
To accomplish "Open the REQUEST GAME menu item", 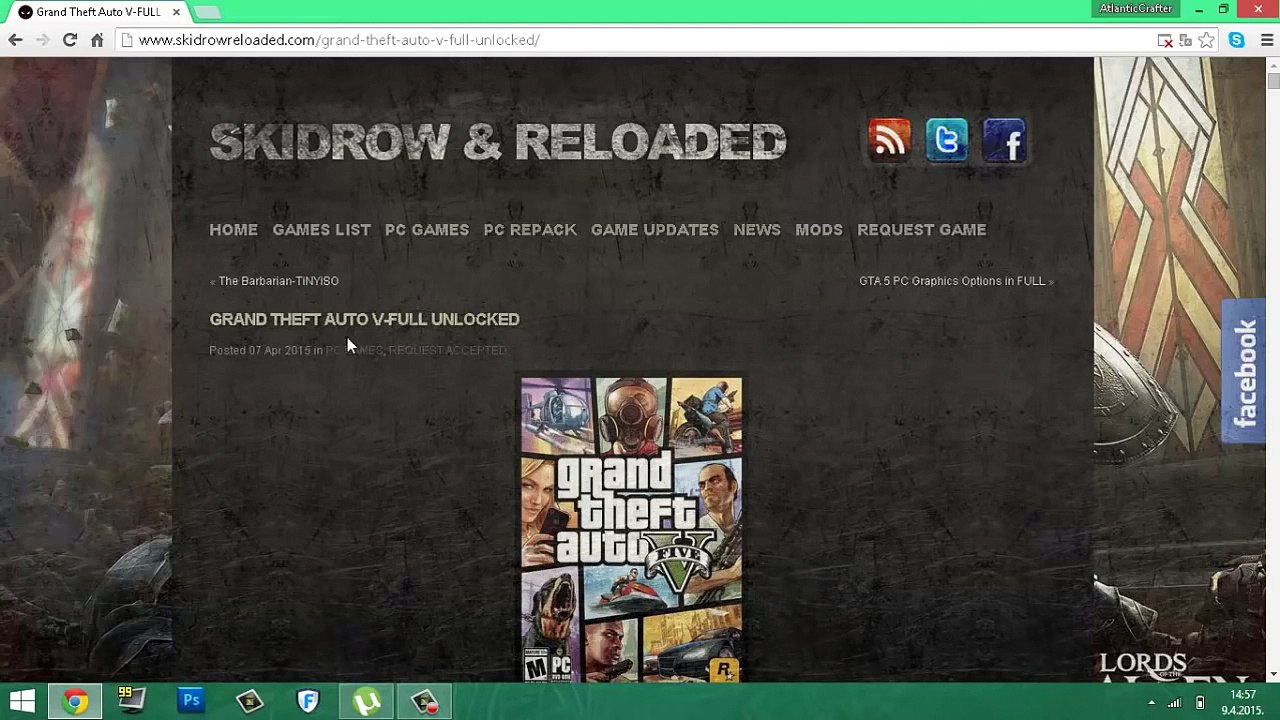I will [922, 230].
